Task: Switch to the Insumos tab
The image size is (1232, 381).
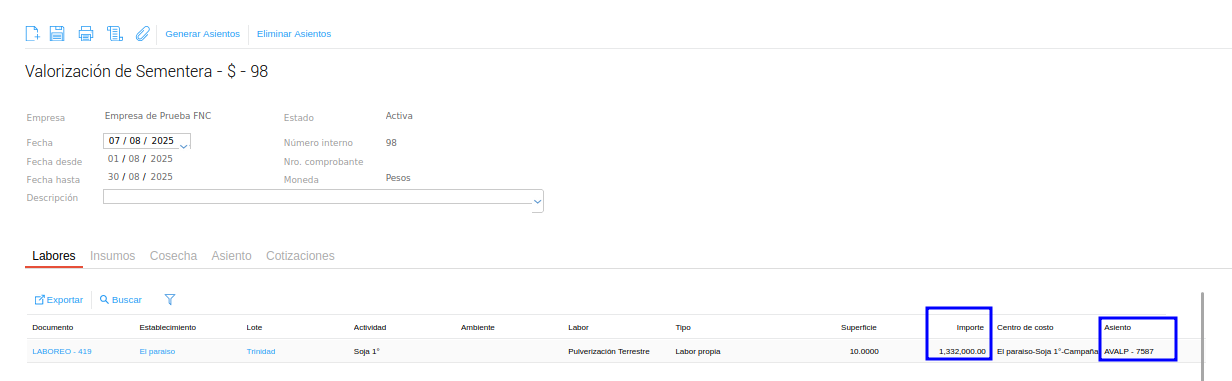Action: 113,256
